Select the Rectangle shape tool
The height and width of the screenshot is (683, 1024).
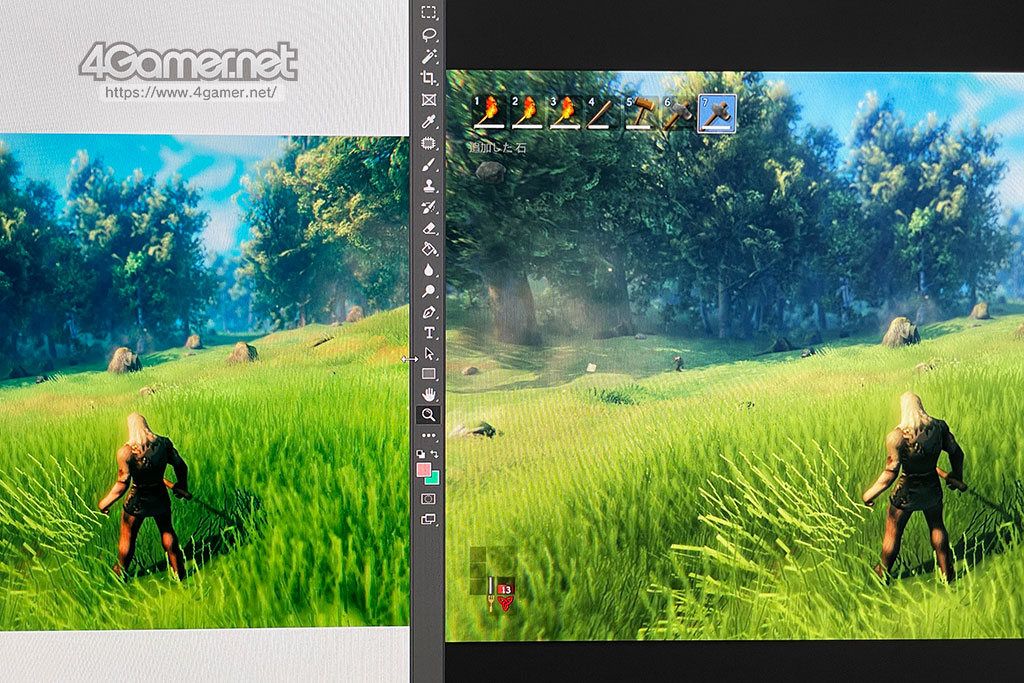tap(428, 374)
